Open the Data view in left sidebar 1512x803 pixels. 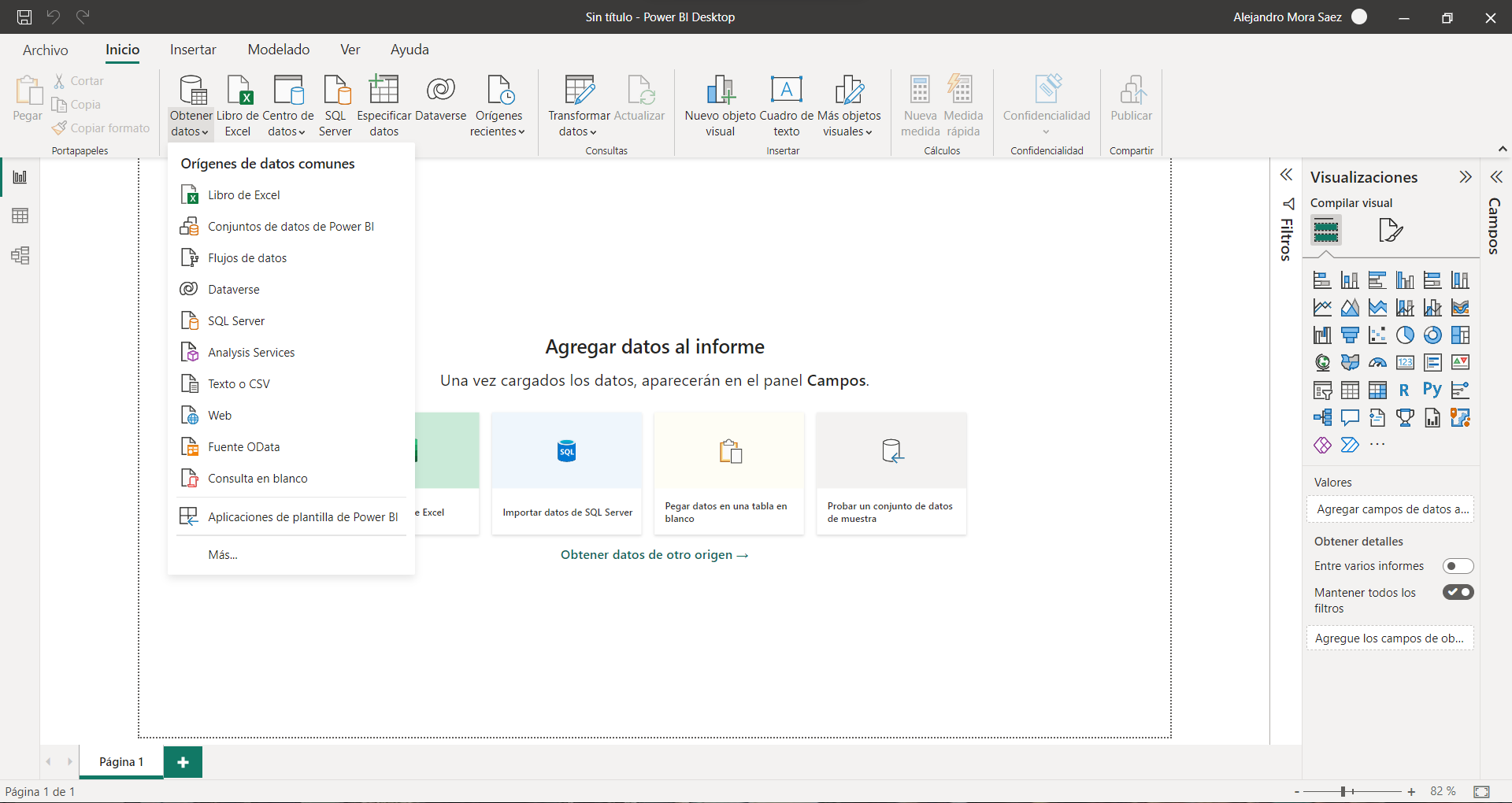[x=20, y=216]
